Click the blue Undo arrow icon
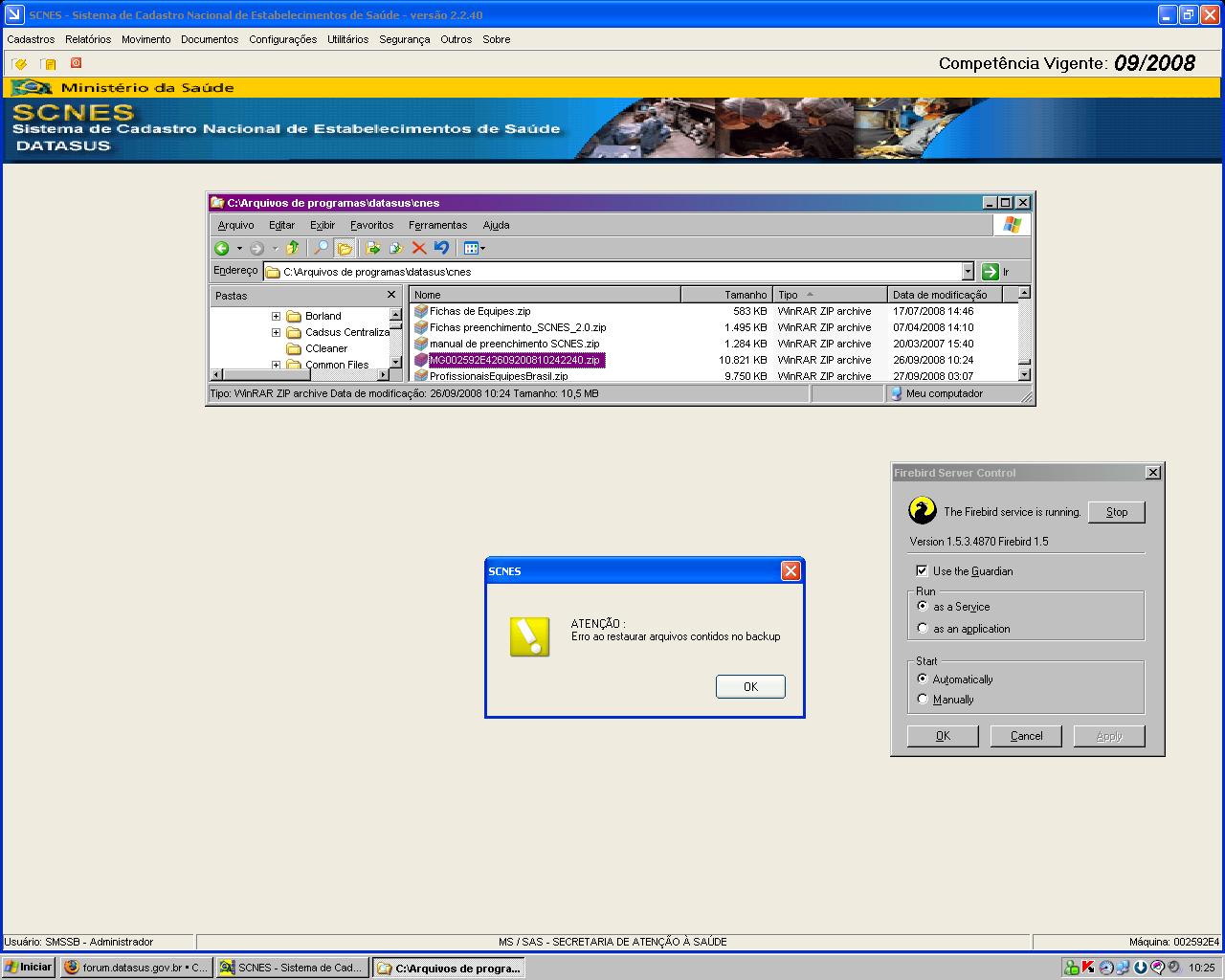The width and height of the screenshot is (1225, 980). 441,248
